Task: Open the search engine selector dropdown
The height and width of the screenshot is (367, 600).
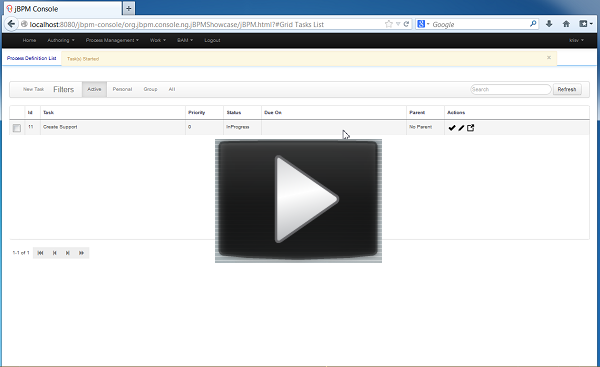Action: tap(423, 24)
